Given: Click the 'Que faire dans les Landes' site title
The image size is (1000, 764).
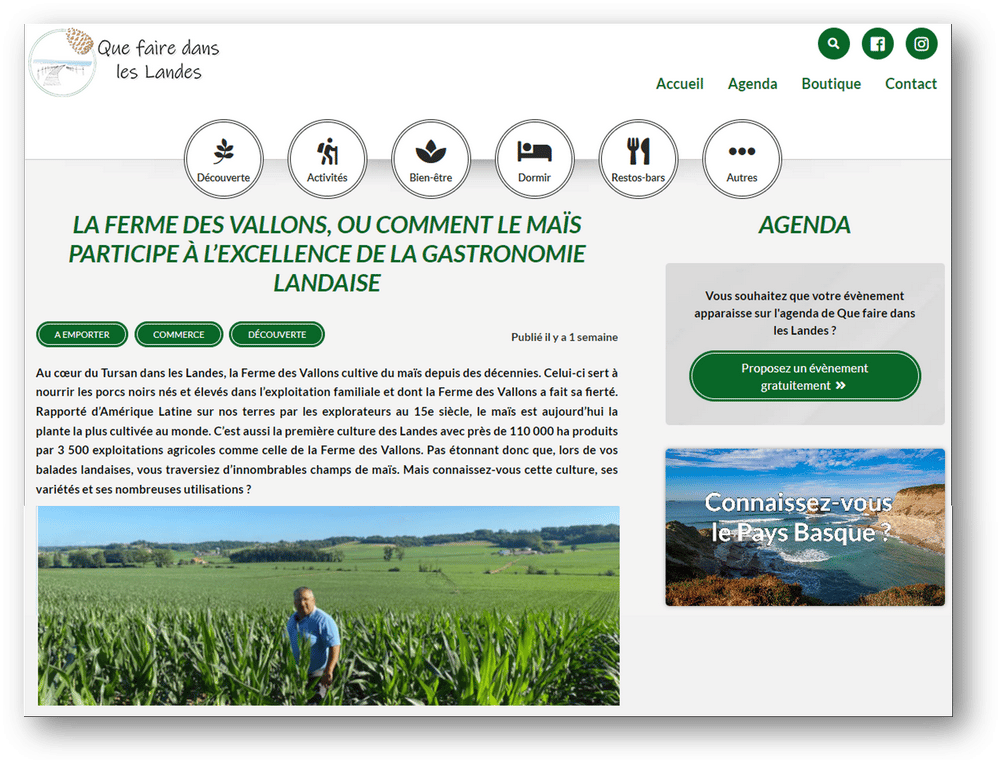Looking at the screenshot, I should 158,59.
